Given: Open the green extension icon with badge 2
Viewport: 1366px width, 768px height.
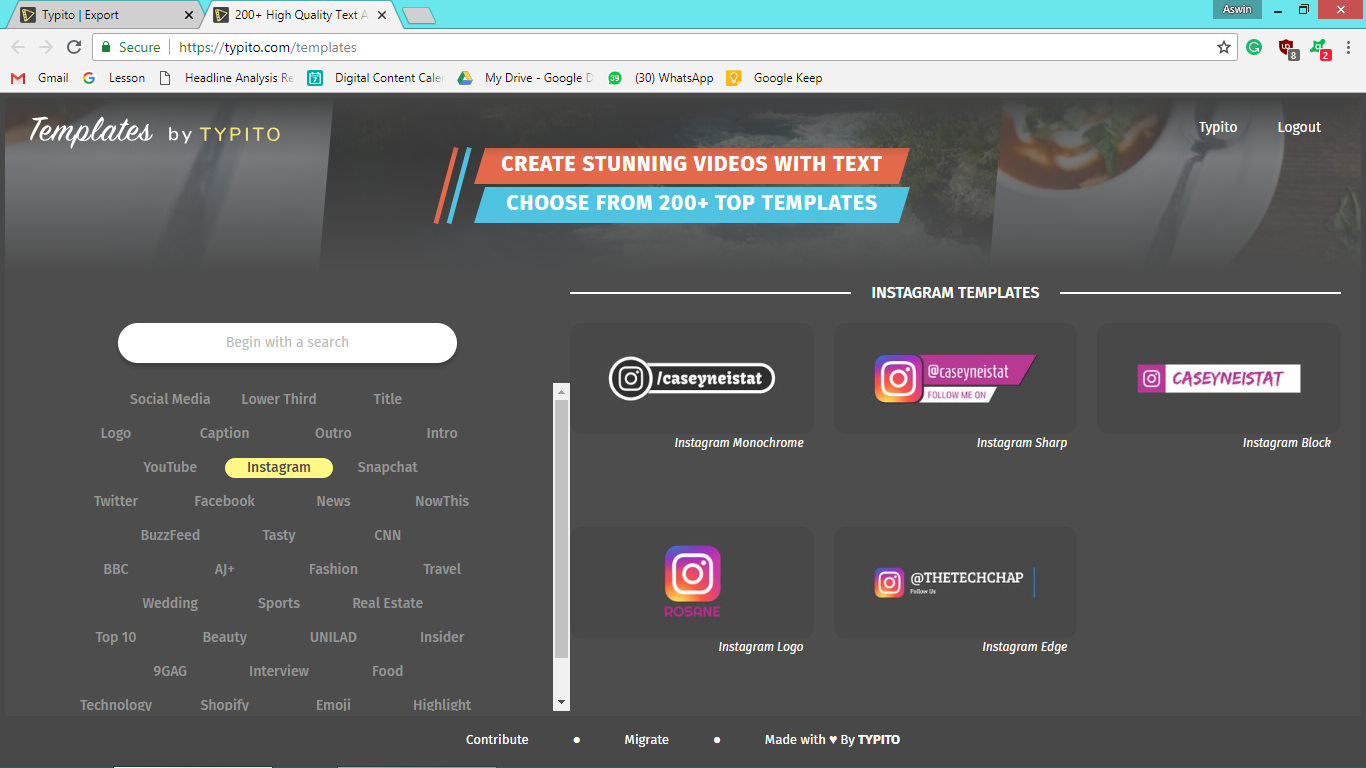Looking at the screenshot, I should click(x=1319, y=48).
